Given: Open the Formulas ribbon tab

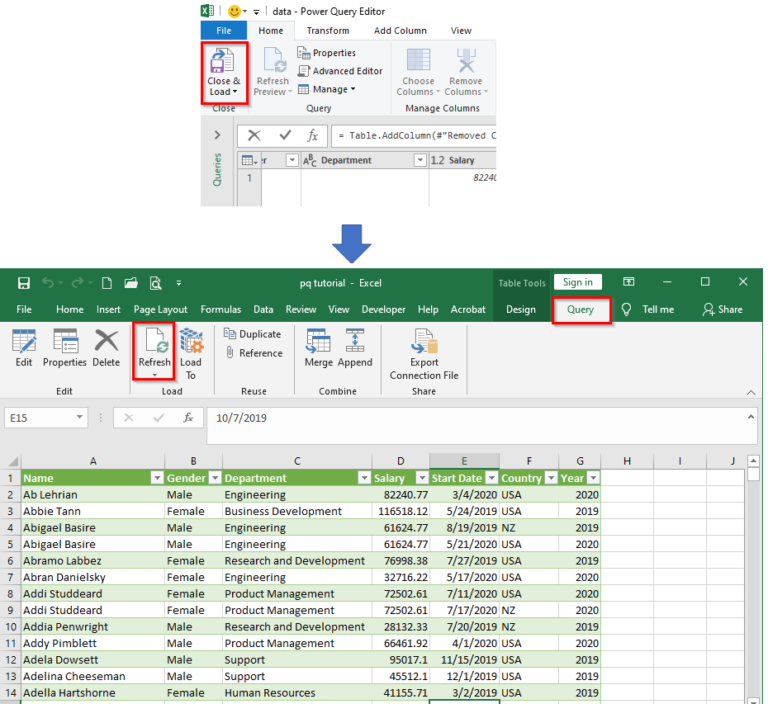Looking at the screenshot, I should tap(220, 310).
